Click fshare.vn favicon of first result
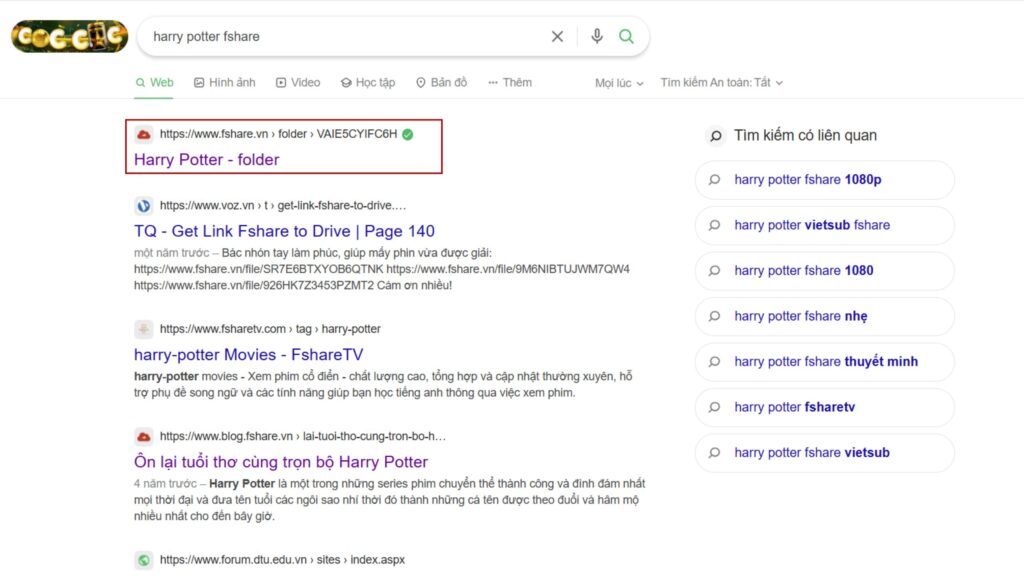Screen dimensions: 1024x576 coord(144,134)
